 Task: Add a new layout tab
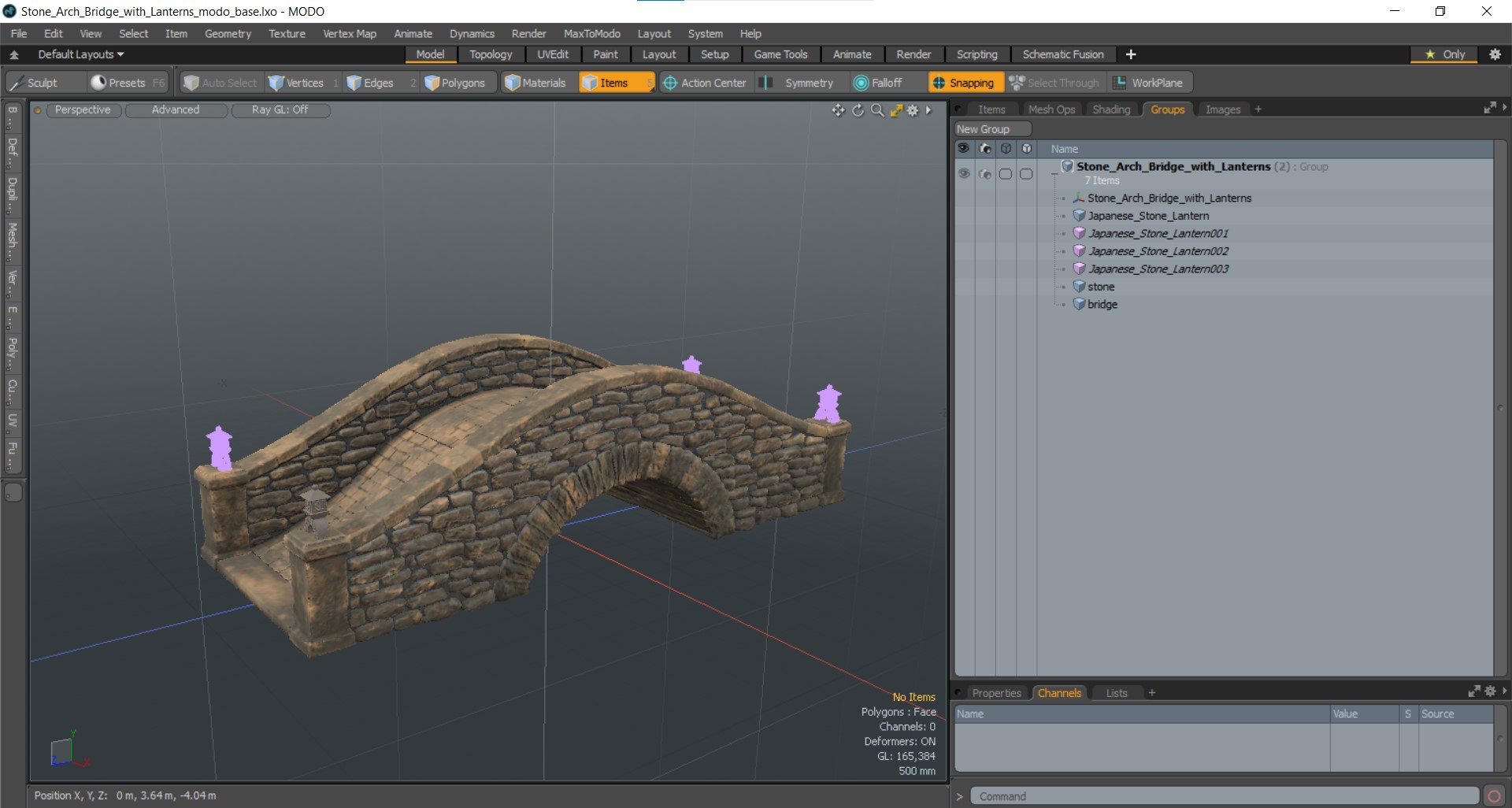1131,54
